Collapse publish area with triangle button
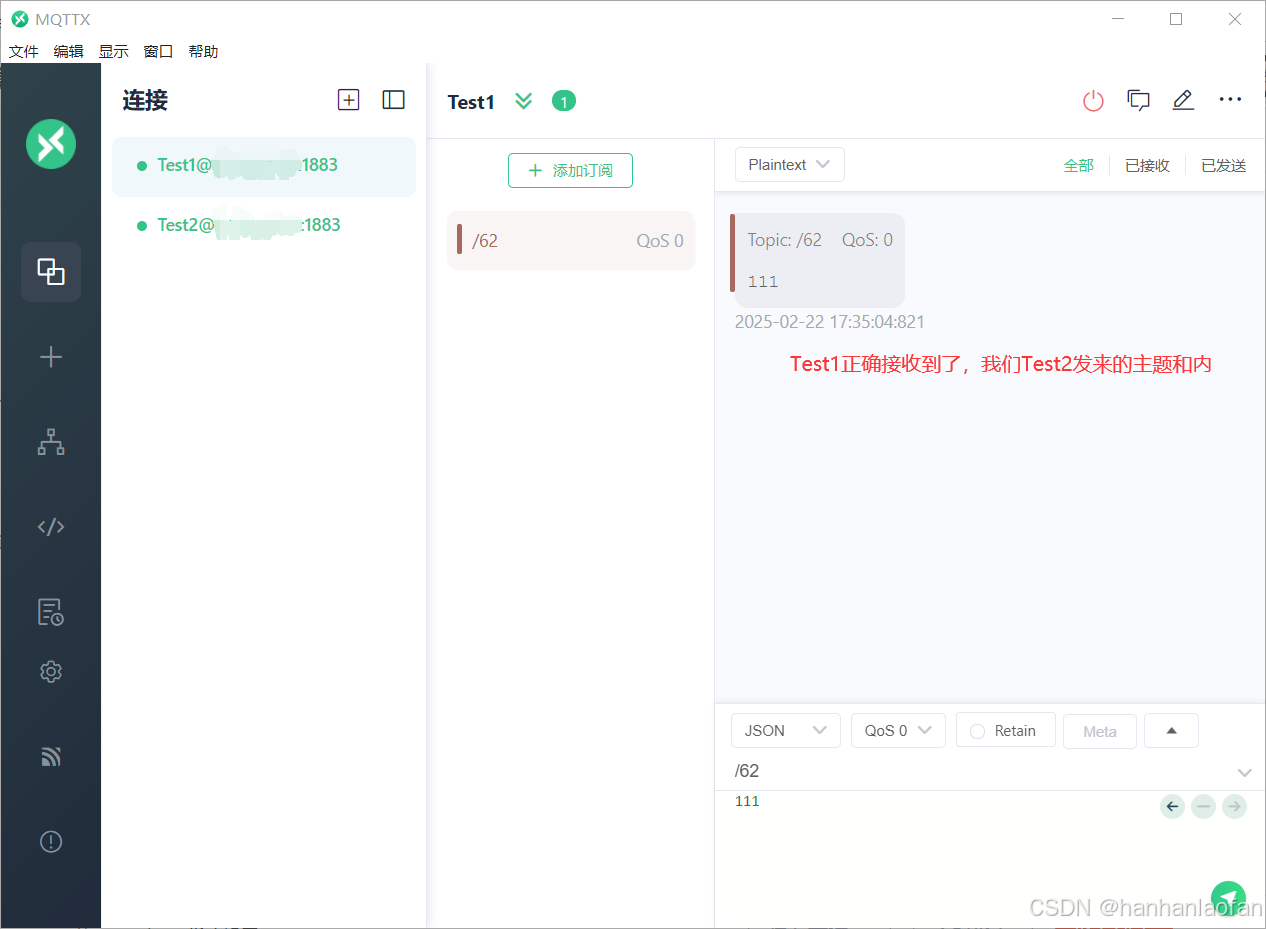The width and height of the screenshot is (1266, 929). click(1171, 731)
